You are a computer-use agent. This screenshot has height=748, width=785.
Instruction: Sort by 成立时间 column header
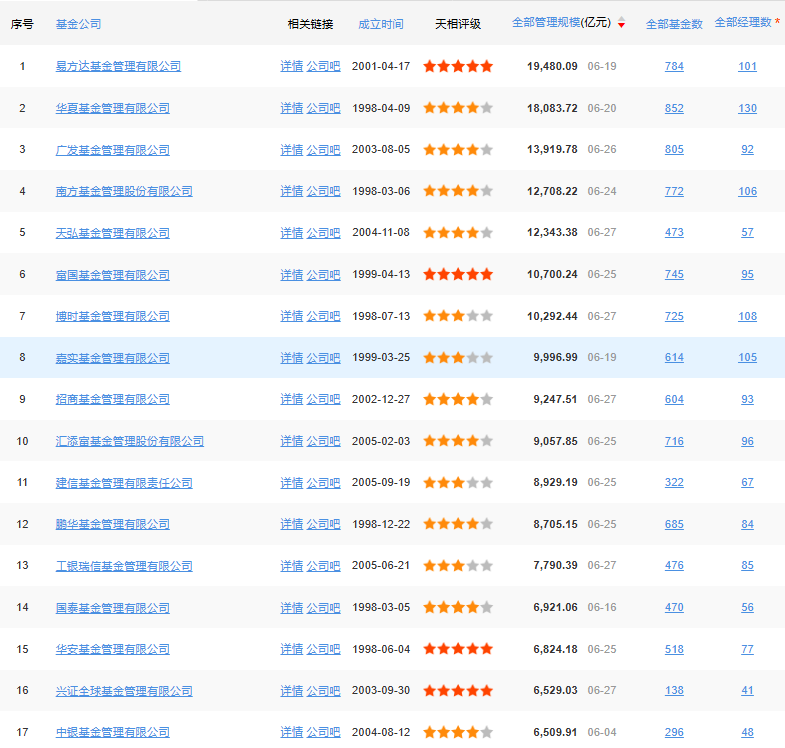pos(380,24)
